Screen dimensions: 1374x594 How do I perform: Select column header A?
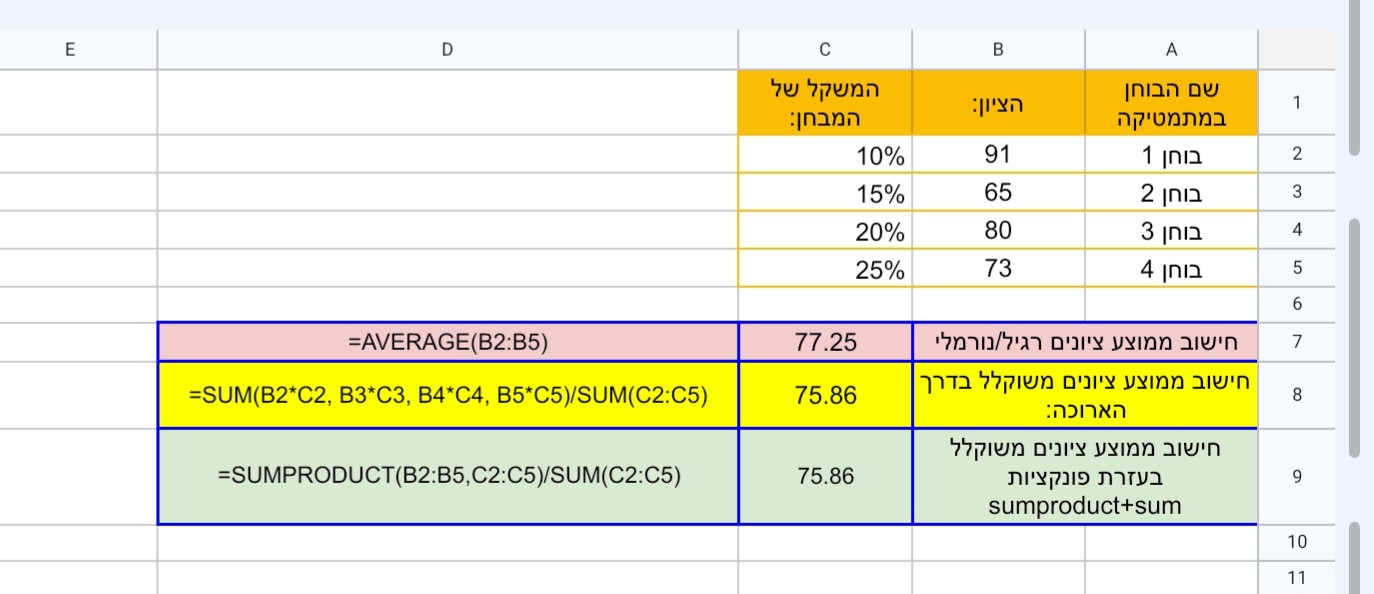[x=1170, y=48]
